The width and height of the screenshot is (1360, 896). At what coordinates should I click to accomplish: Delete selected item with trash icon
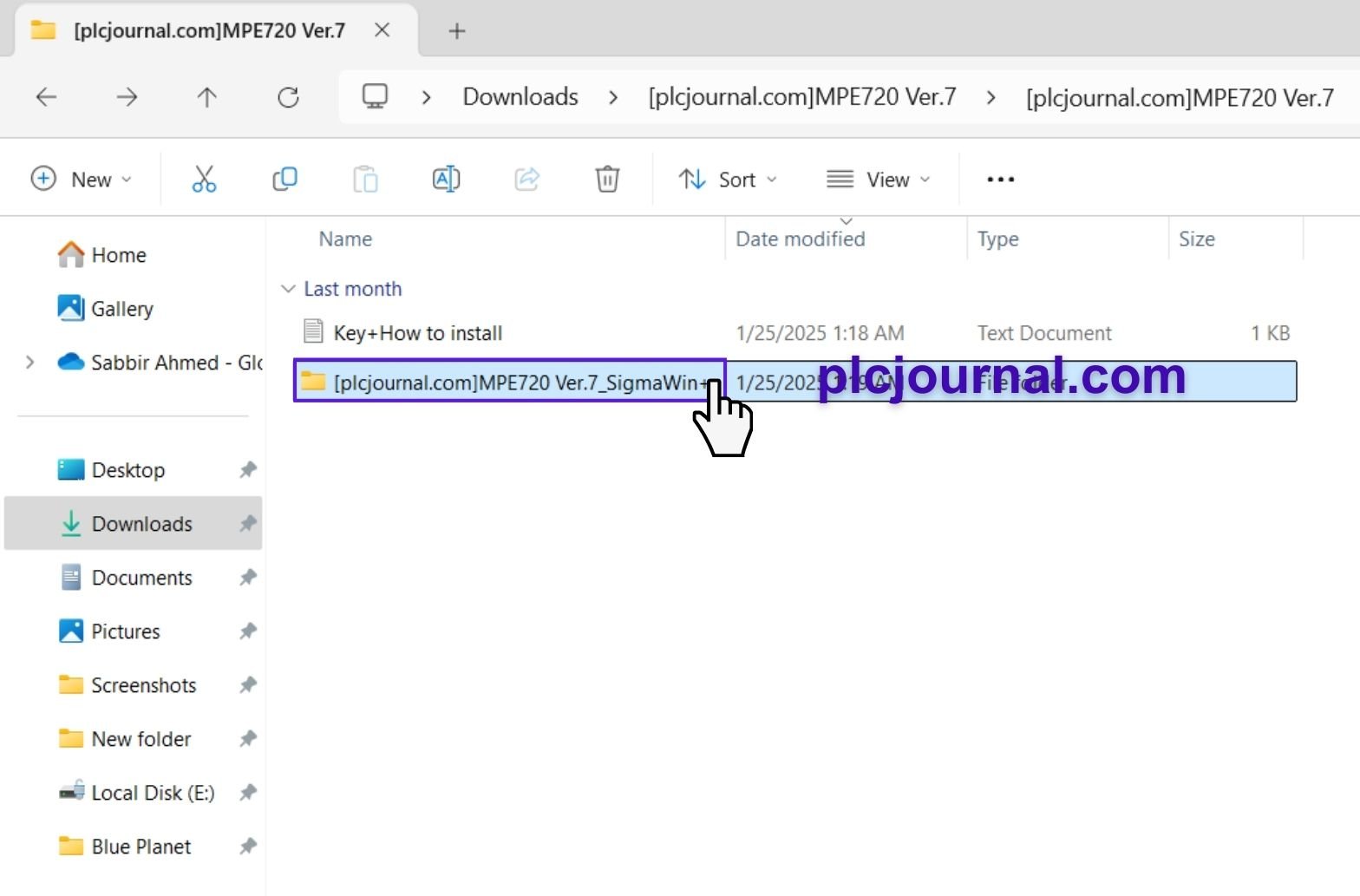pos(607,180)
